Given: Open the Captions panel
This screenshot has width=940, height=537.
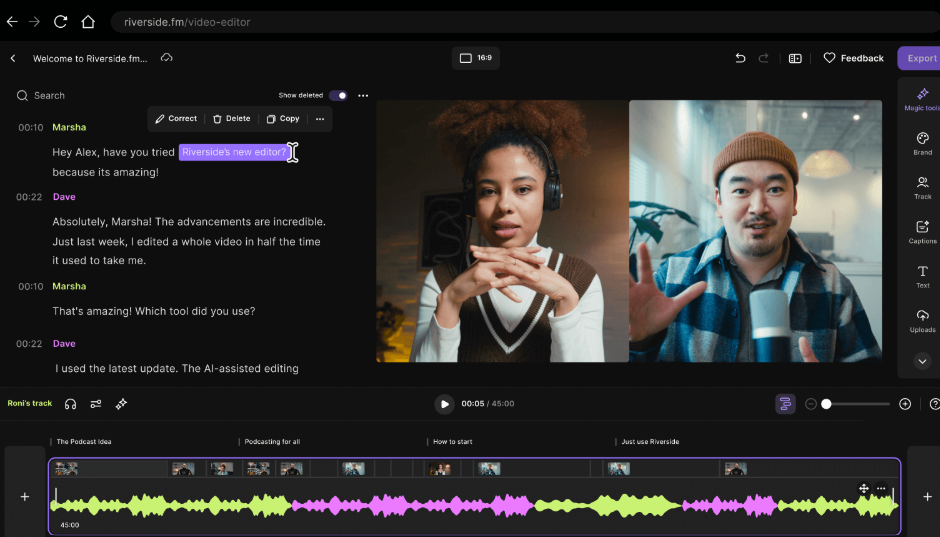Looking at the screenshot, I should (x=923, y=233).
